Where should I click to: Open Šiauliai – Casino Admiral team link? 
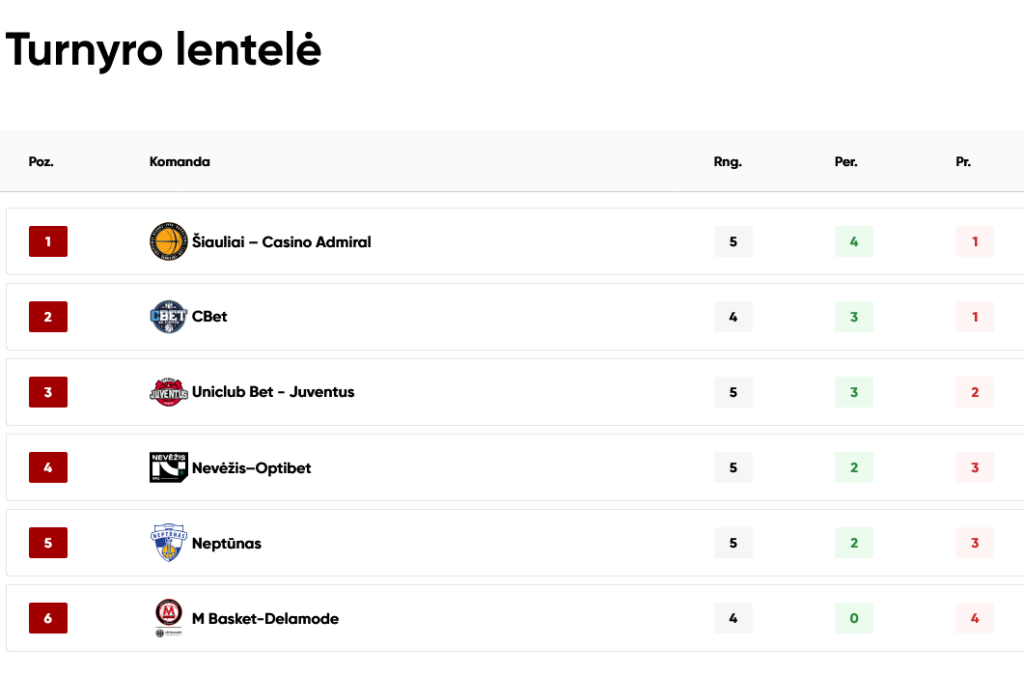tap(281, 242)
